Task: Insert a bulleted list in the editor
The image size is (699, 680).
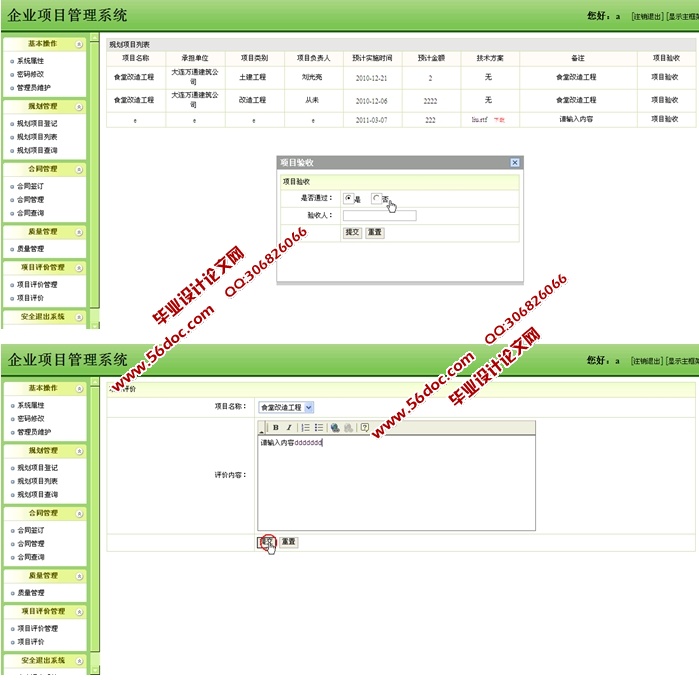Action: 319,428
